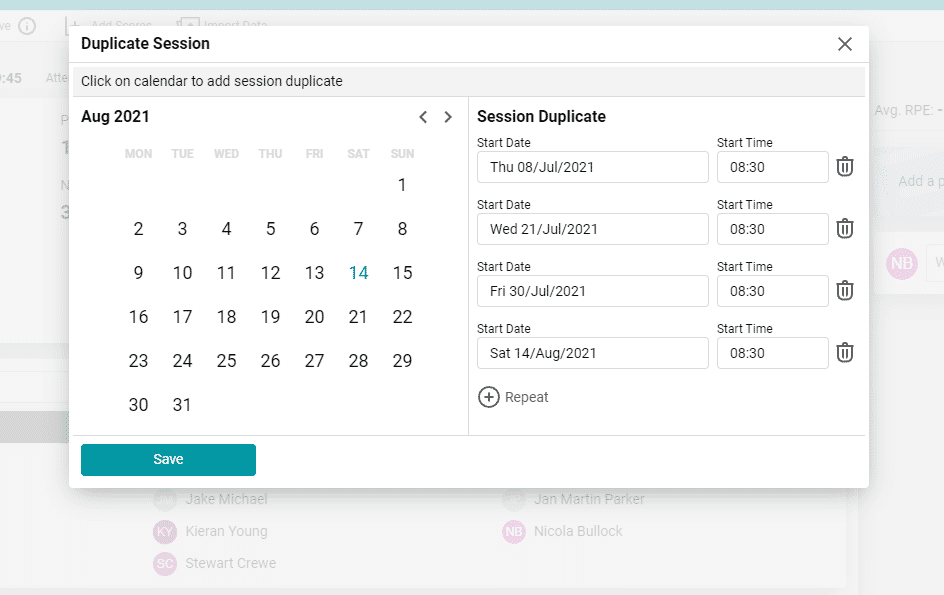The width and height of the screenshot is (944, 595).
Task: Click the Aug 2021 month heading
Action: coord(115,116)
